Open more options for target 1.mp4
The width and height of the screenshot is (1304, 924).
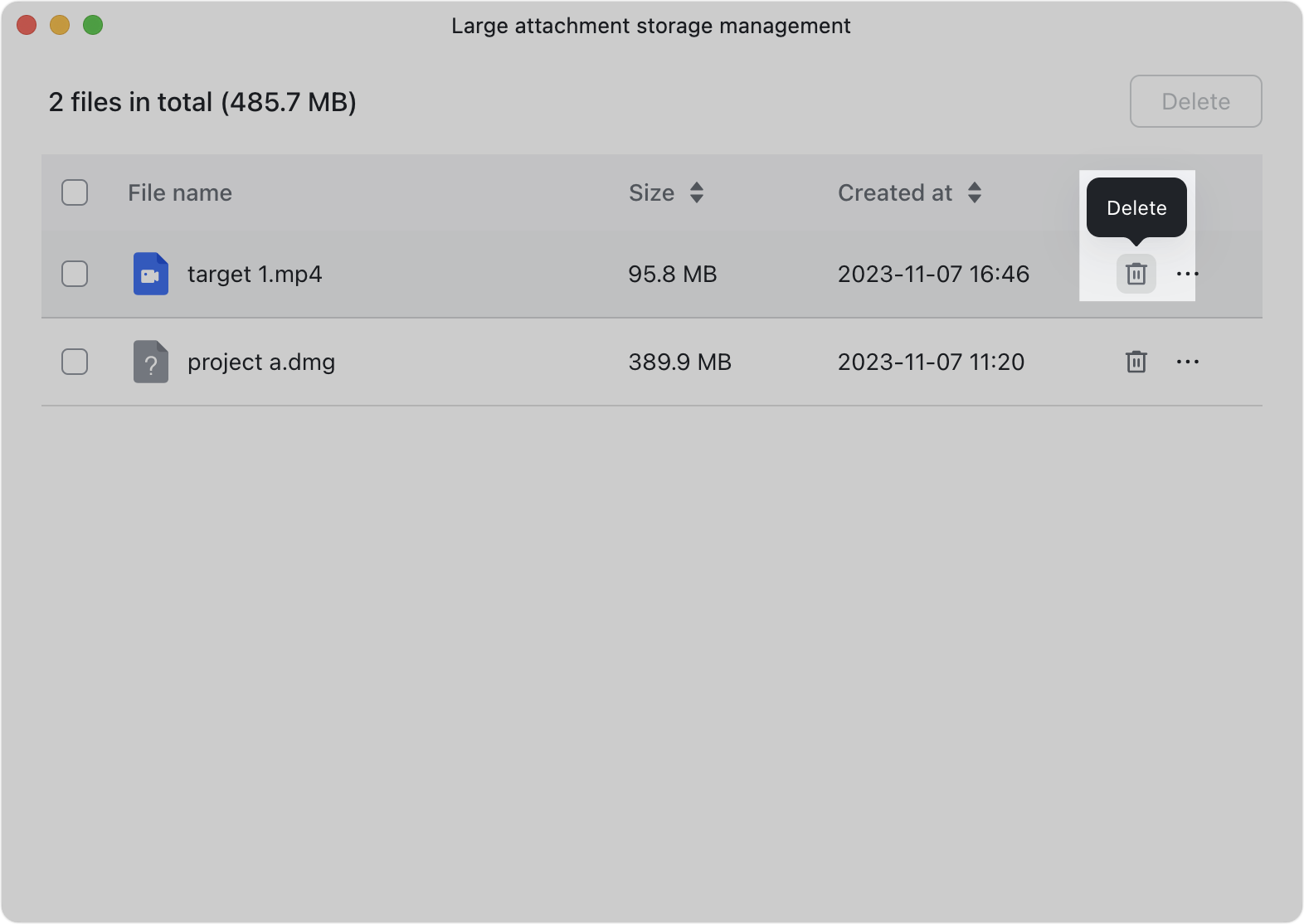(1187, 274)
